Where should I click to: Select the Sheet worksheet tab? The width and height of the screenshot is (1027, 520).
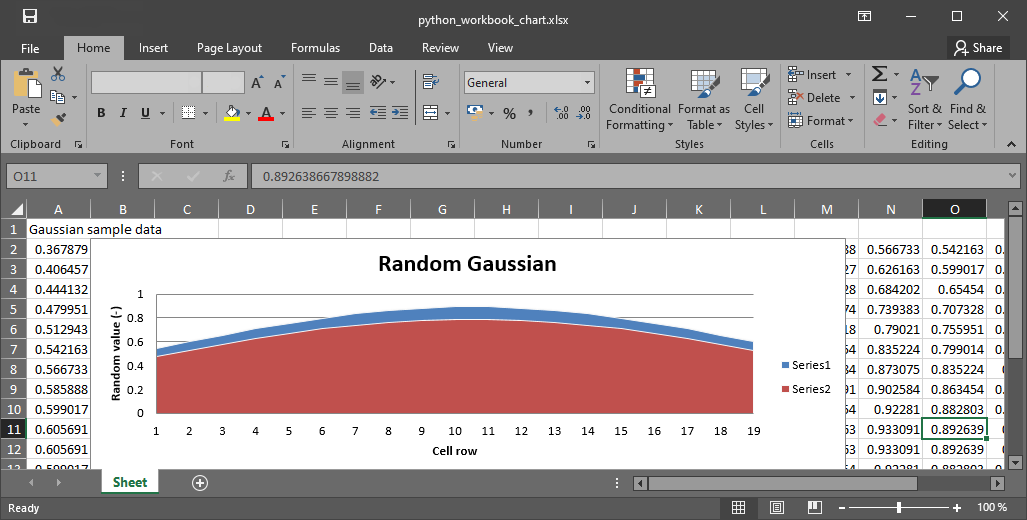point(130,482)
